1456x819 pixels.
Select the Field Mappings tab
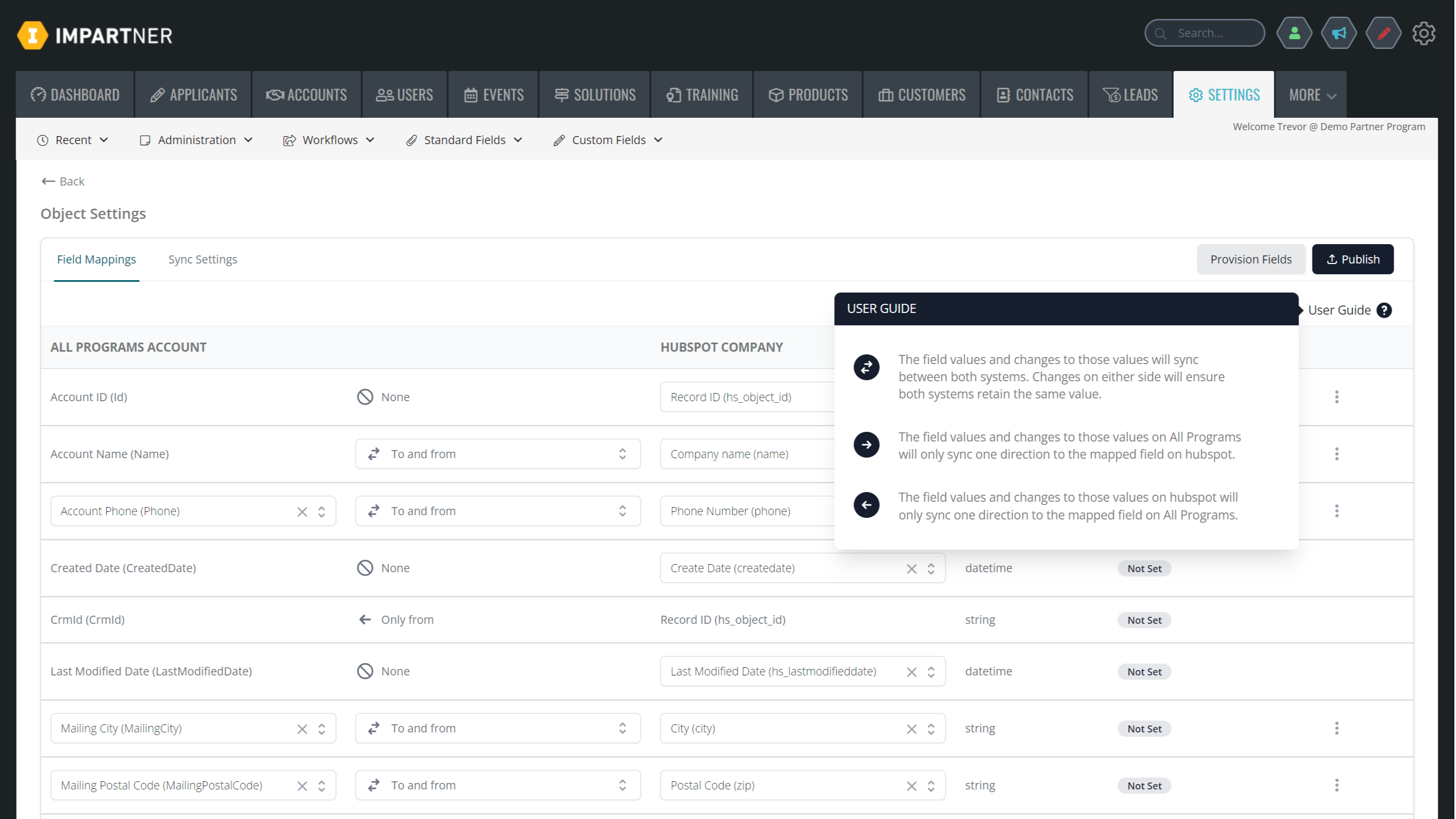coord(97,260)
